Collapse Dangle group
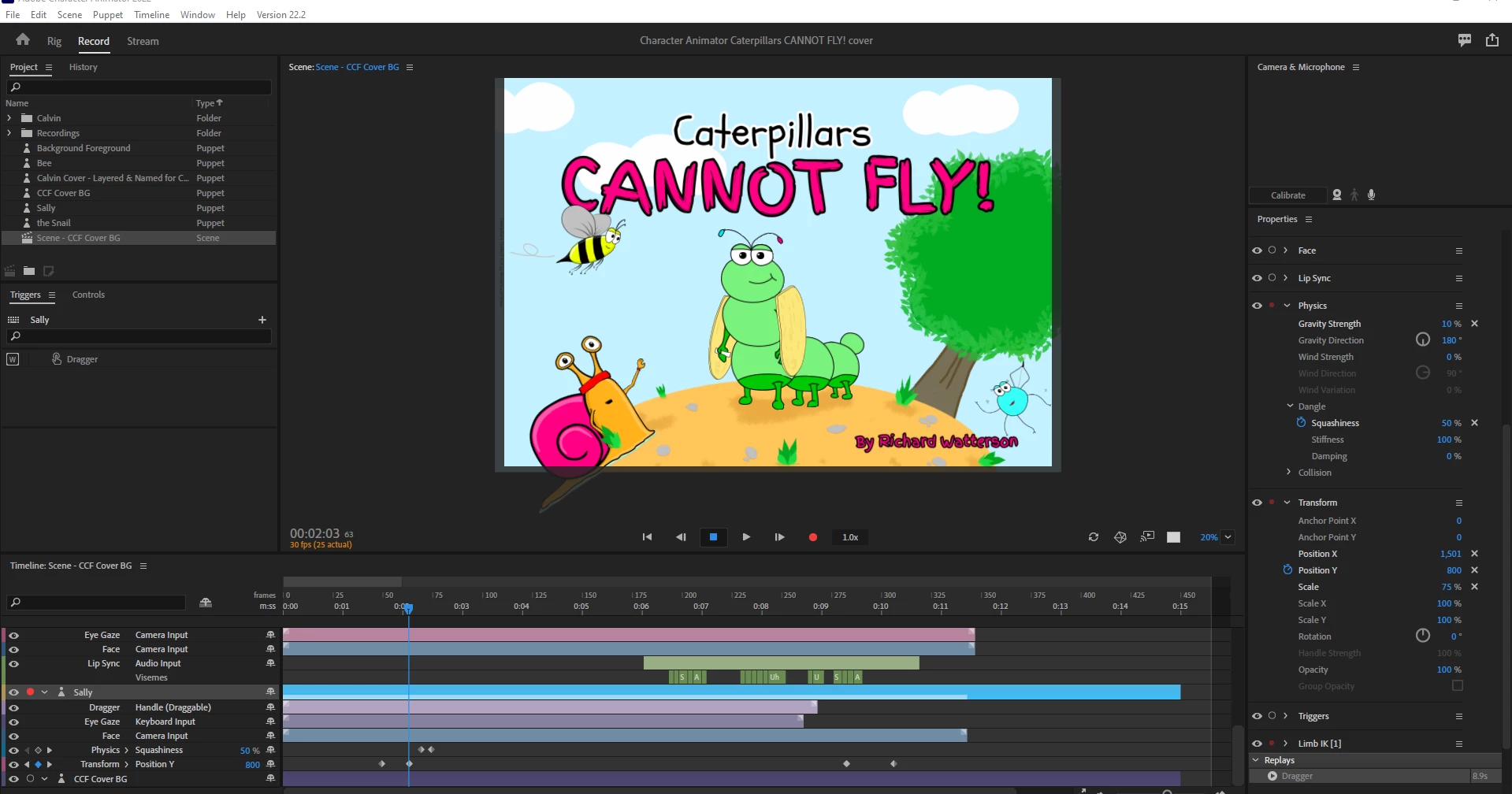Viewport: 1512px width, 794px height. (x=1290, y=406)
